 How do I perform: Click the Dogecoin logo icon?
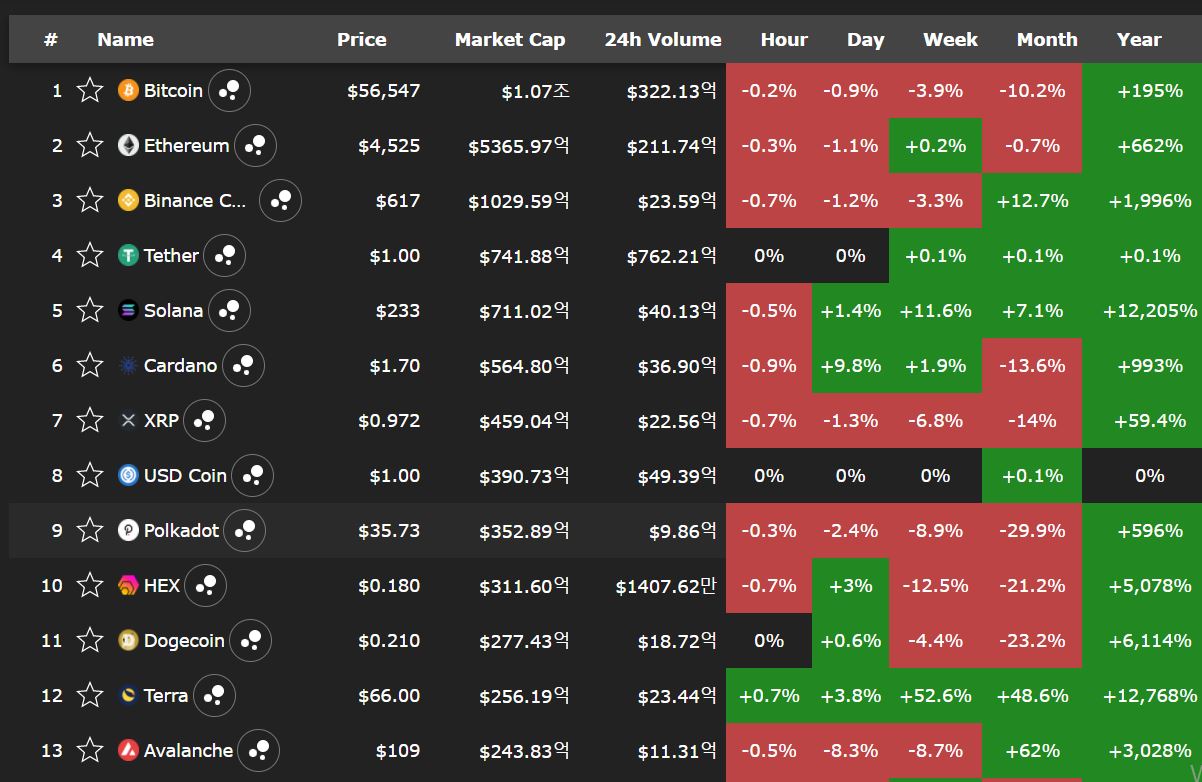[x=128, y=641]
